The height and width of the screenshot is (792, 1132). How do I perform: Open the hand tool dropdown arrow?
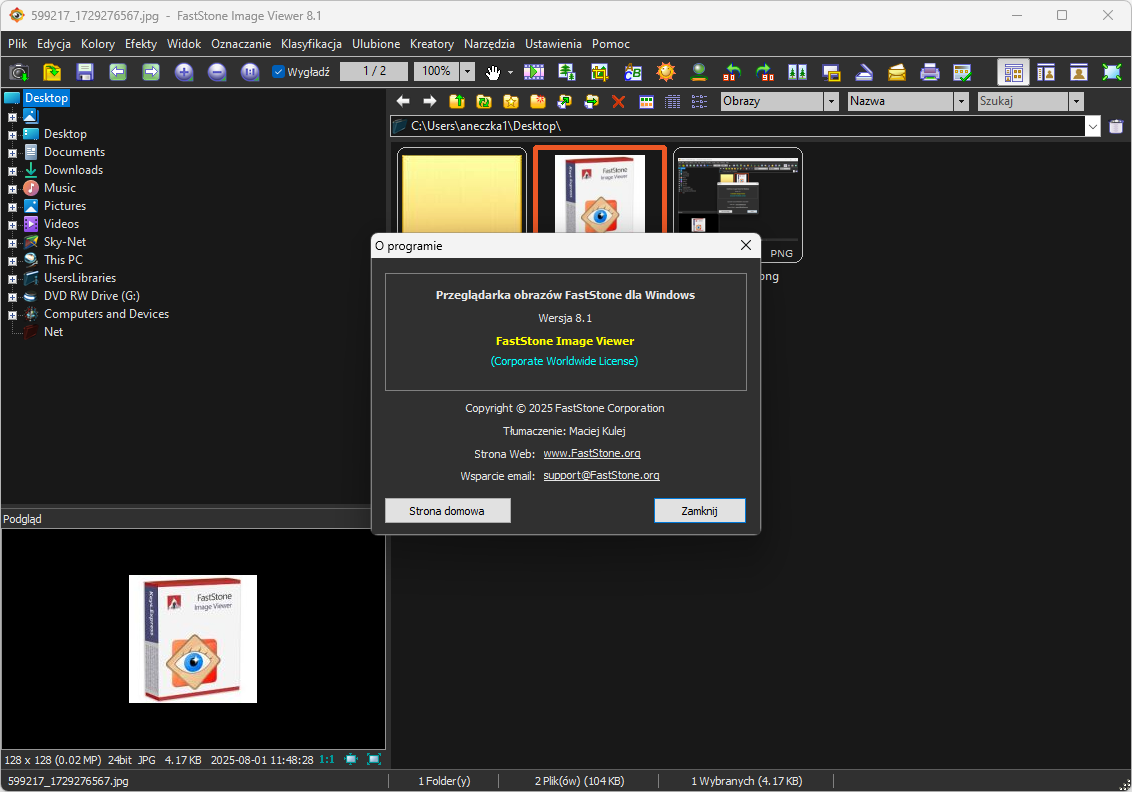pyautogui.click(x=510, y=72)
